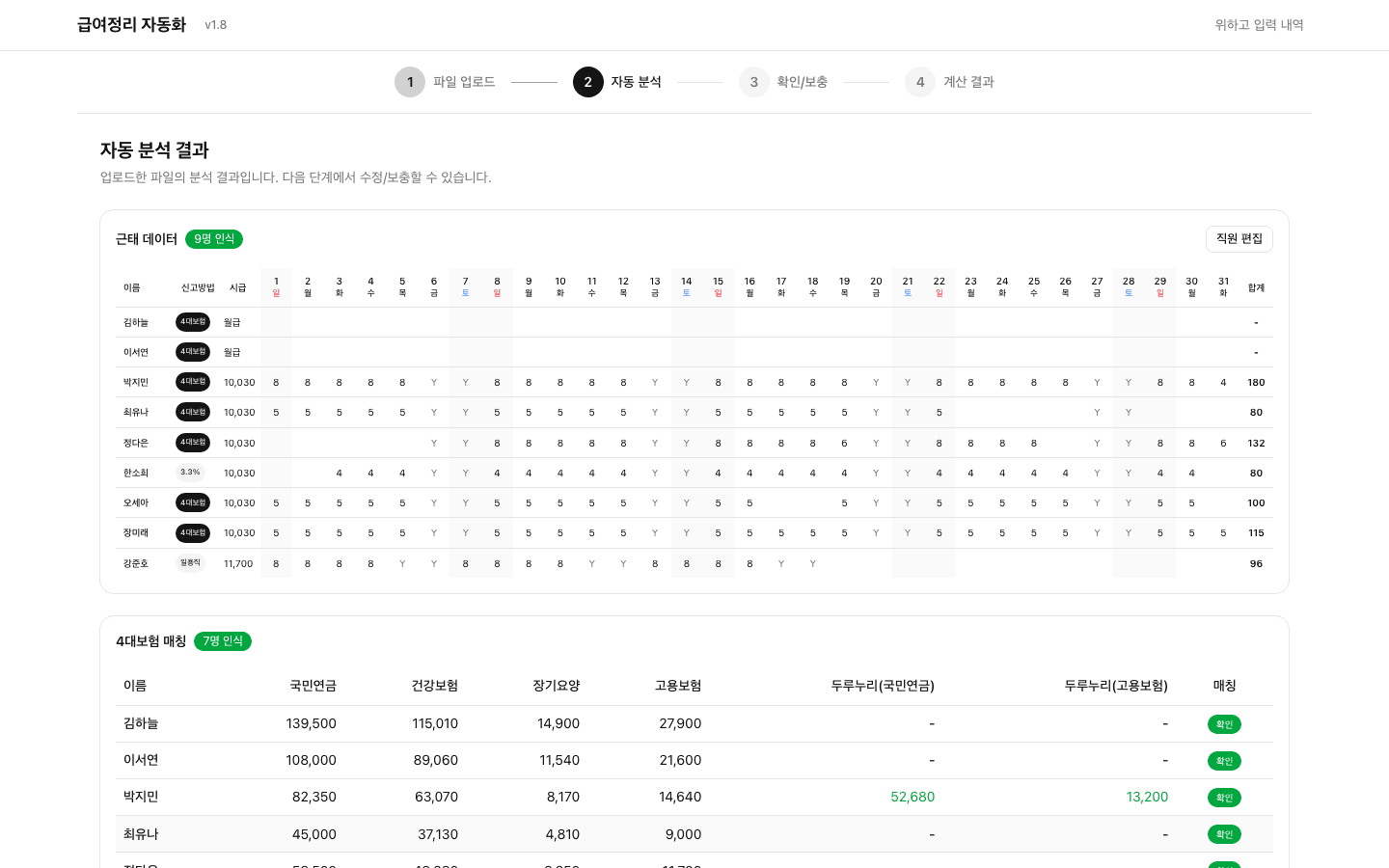Click 김하늘's 4대보험 badge in attendance table
Image resolution: width=1389 pixels, height=868 pixels.
point(193,322)
